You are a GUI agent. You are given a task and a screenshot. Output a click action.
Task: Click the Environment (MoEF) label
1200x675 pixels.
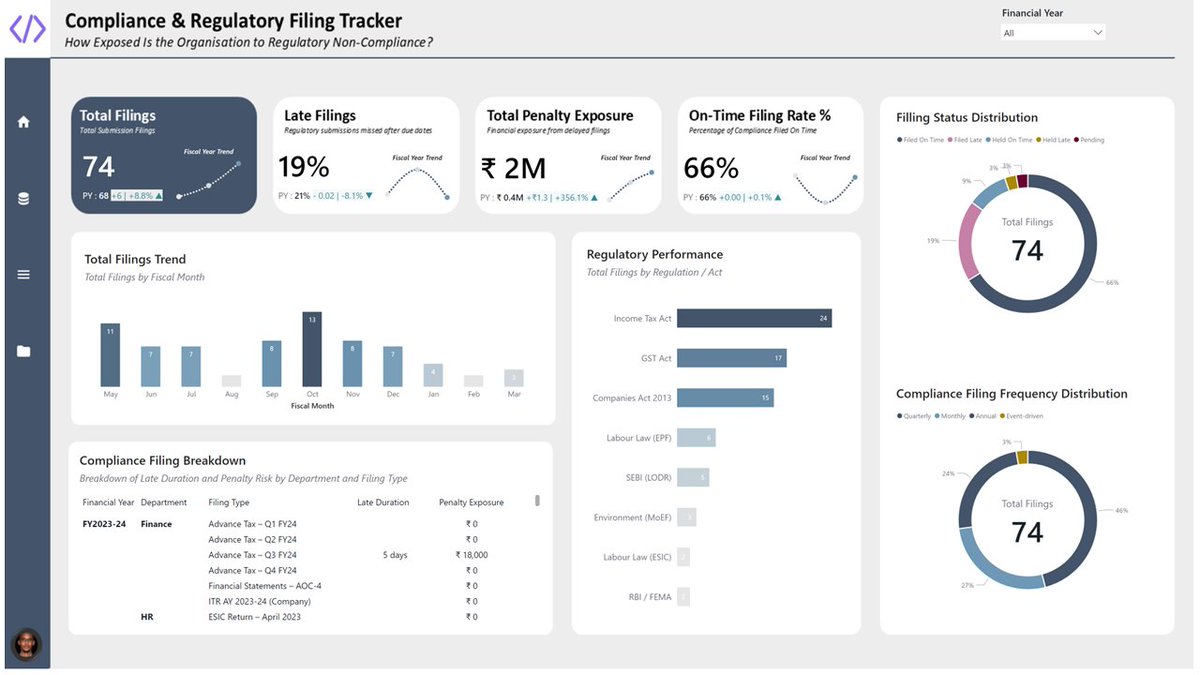[633, 518]
